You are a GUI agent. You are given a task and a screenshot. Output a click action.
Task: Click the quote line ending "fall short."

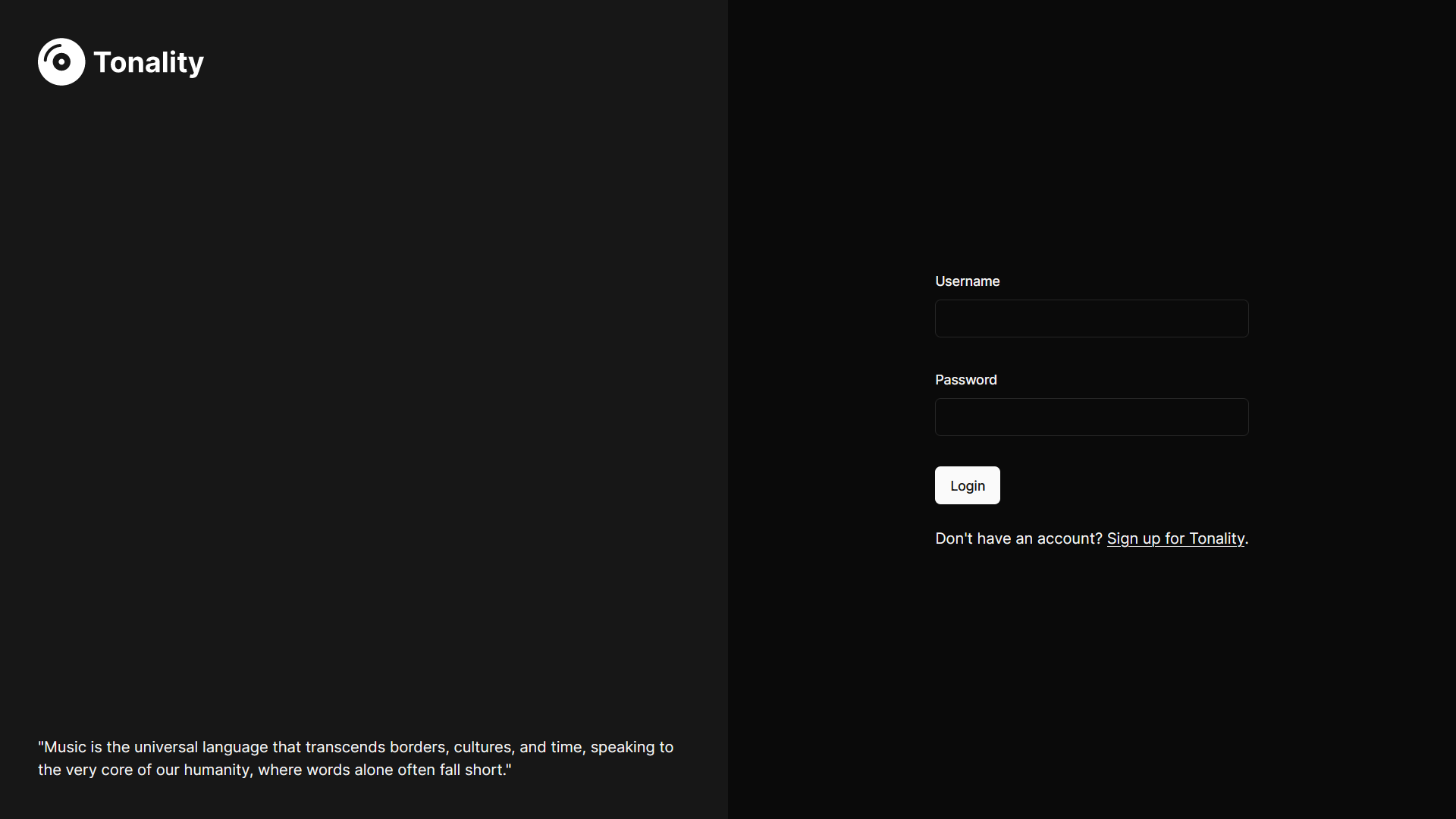point(275,770)
